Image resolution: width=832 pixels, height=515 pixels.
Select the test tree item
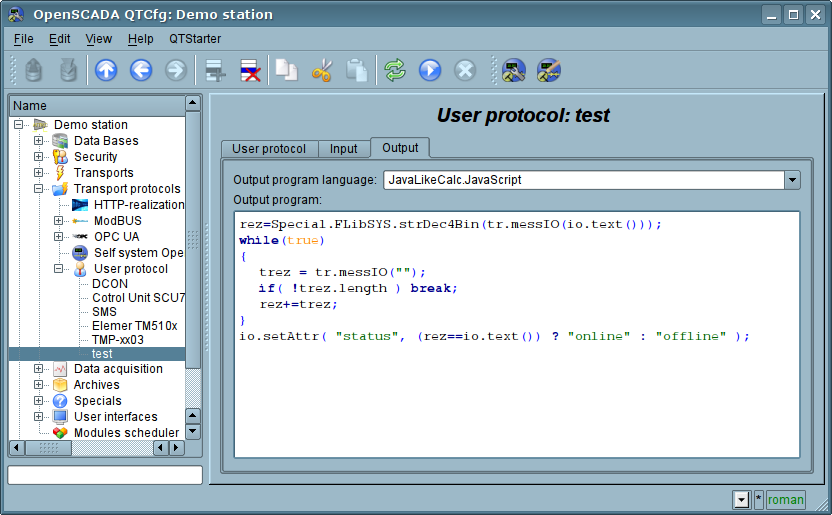pos(102,354)
